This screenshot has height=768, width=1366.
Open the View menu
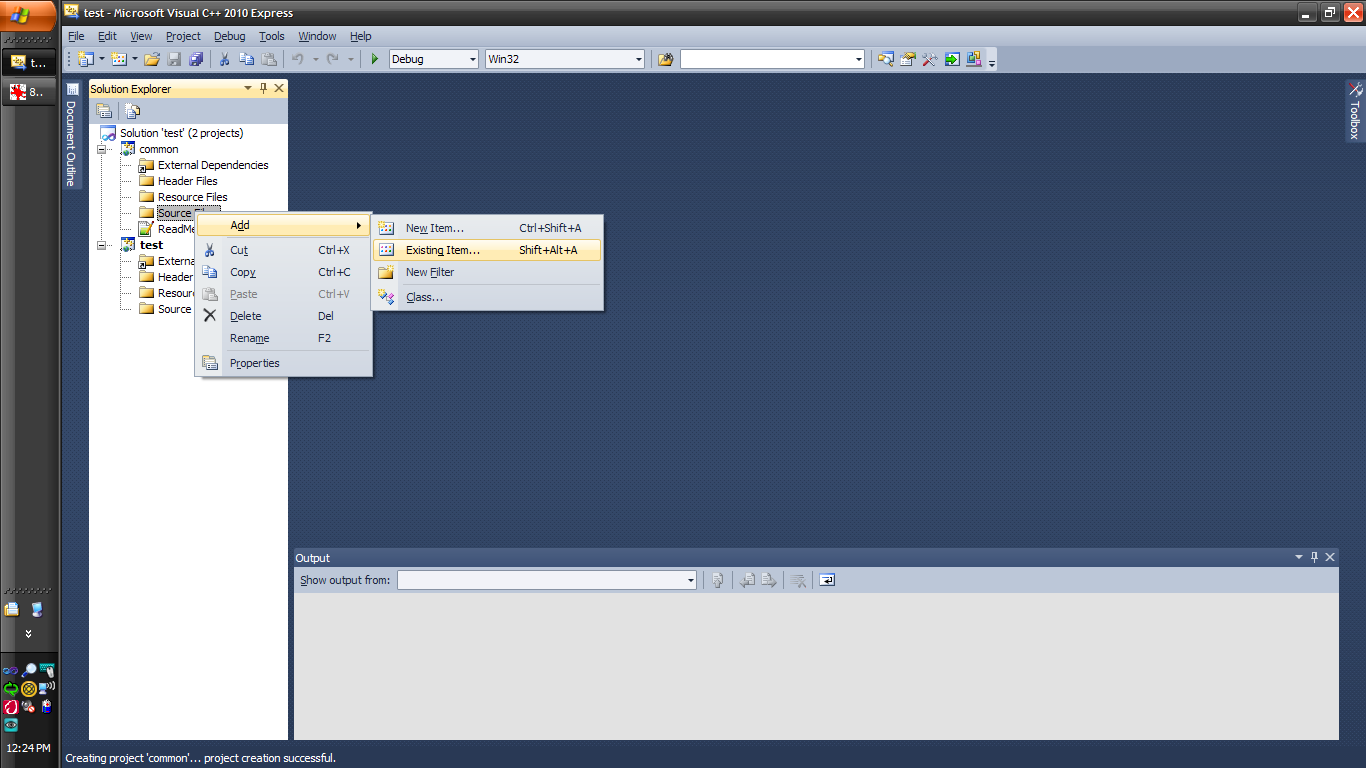[141, 36]
